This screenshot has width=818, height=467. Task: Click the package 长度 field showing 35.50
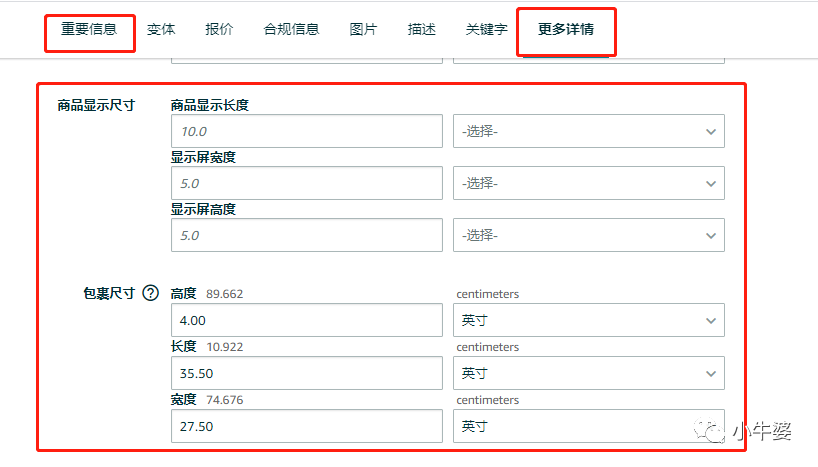click(307, 373)
